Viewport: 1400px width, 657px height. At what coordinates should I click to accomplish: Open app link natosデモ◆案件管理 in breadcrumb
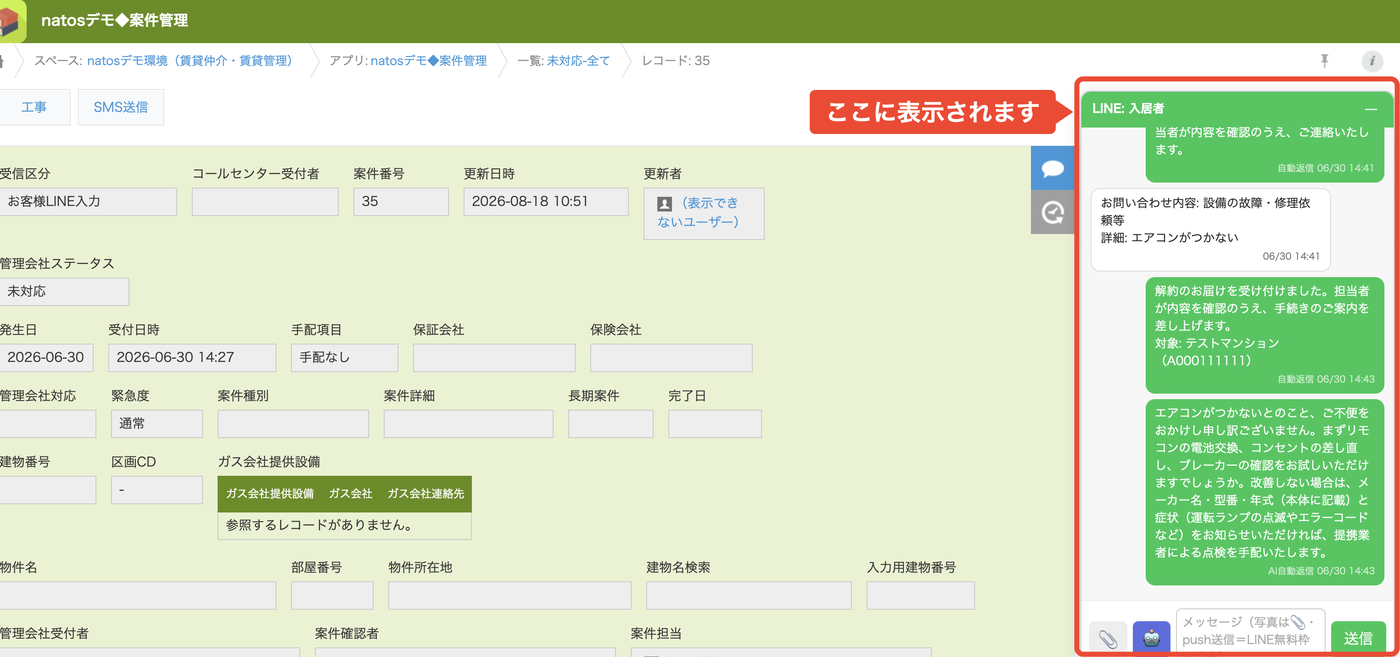pos(429,61)
